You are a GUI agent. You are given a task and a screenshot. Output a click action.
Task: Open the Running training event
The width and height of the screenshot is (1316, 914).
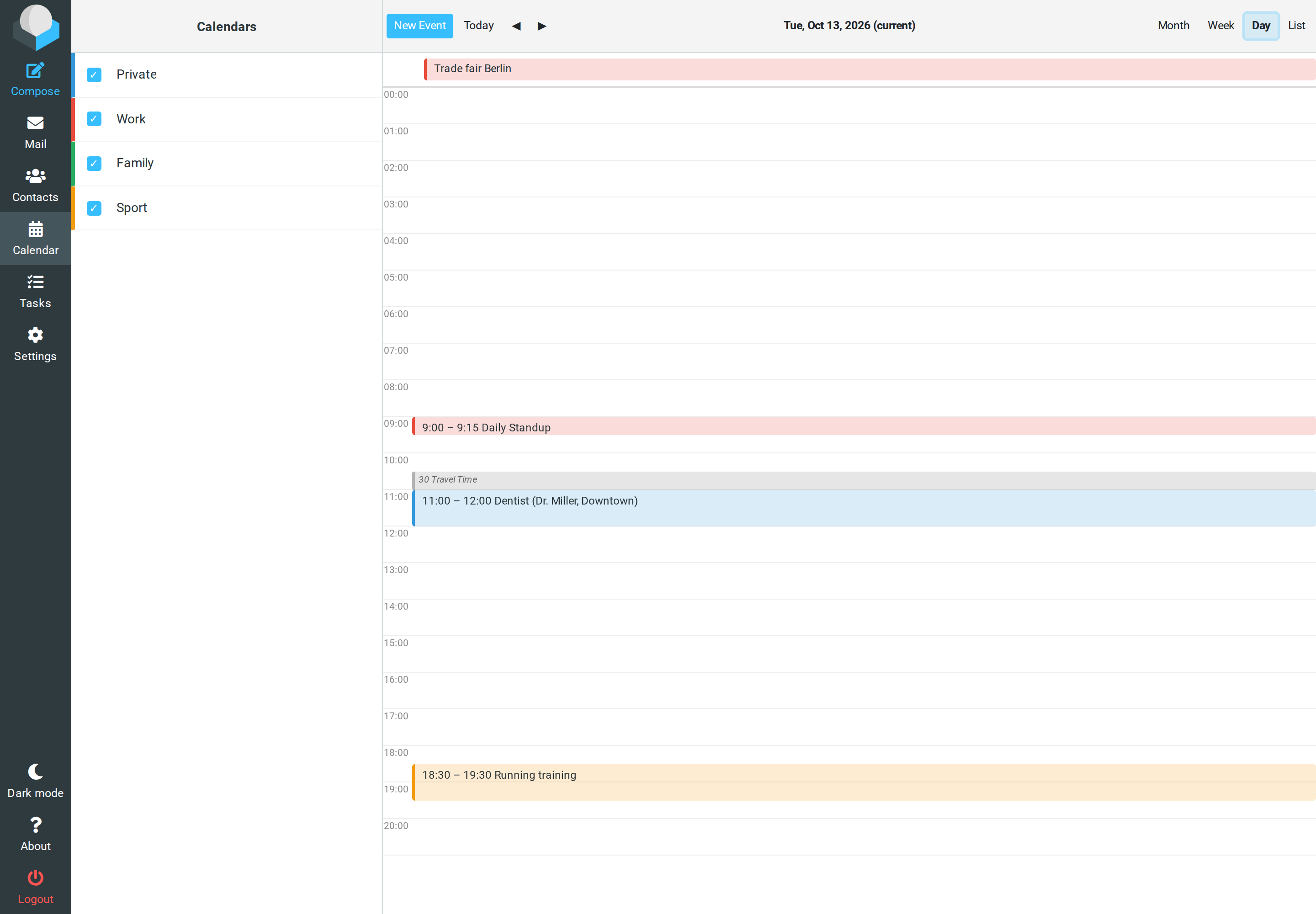(x=864, y=782)
